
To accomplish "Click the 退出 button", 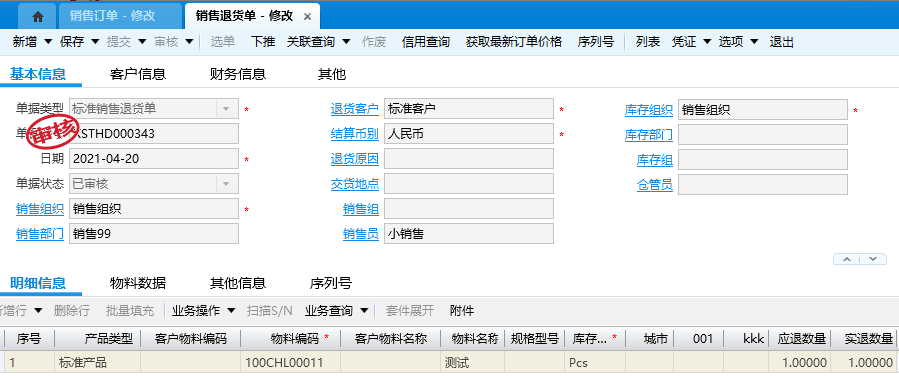I will [781, 41].
